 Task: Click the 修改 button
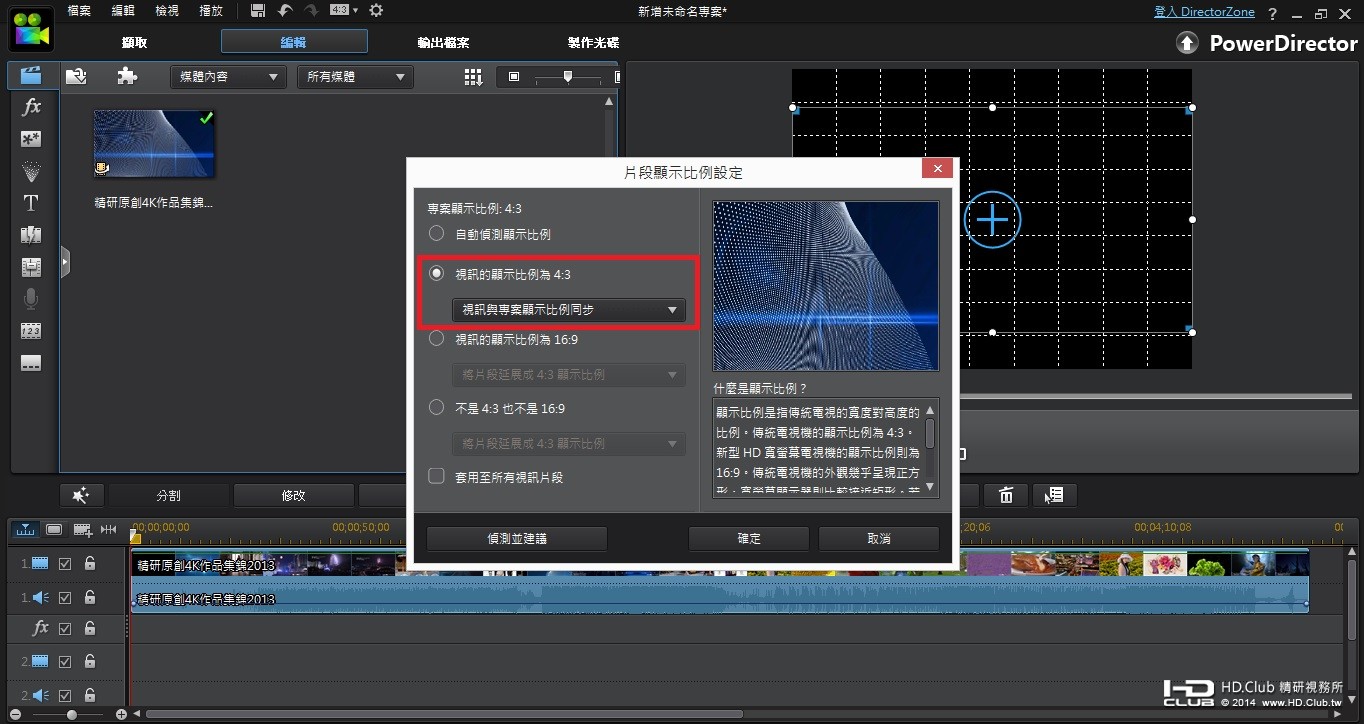294,495
